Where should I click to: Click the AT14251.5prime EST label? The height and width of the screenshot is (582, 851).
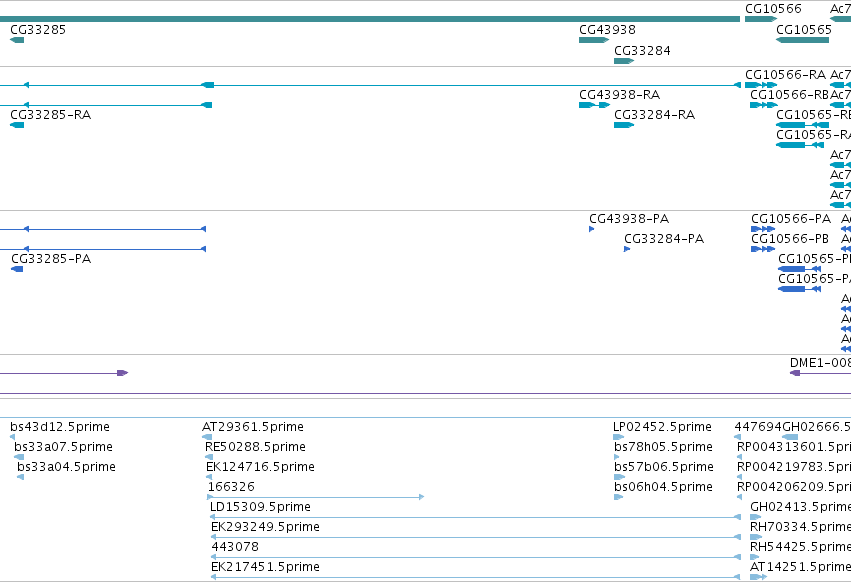point(800,567)
